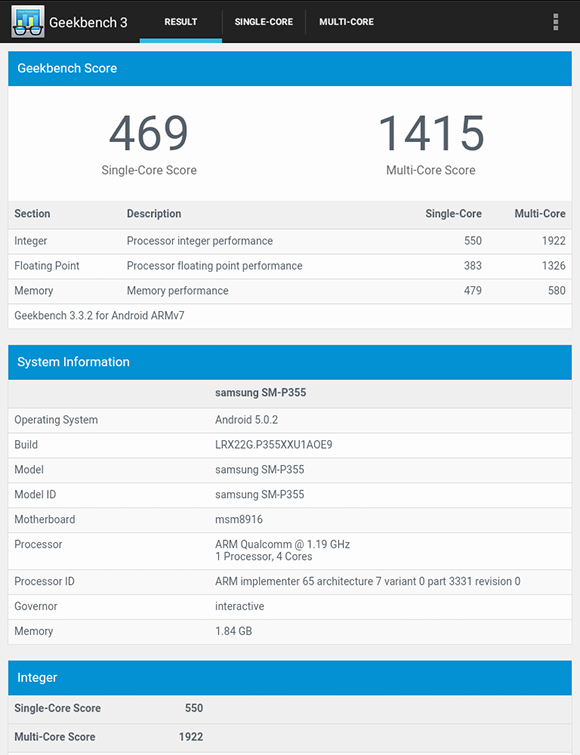The image size is (580, 755).
Task: Click the Single-Core Score label under 469
Action: [x=149, y=170]
